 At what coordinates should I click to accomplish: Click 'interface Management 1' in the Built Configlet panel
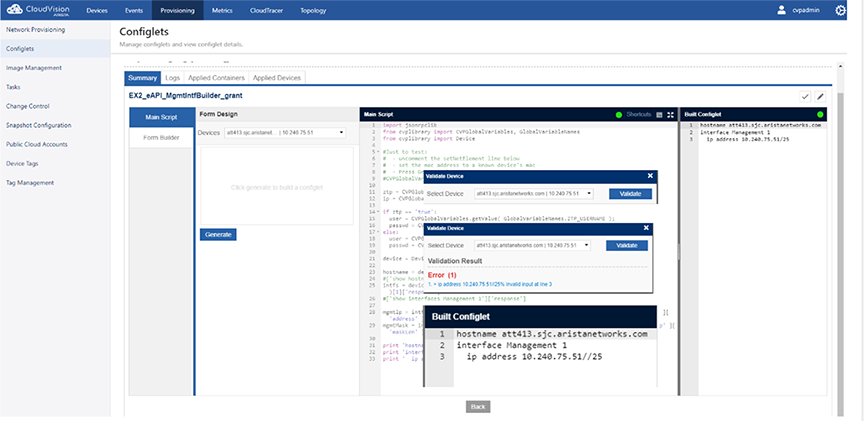coord(734,132)
